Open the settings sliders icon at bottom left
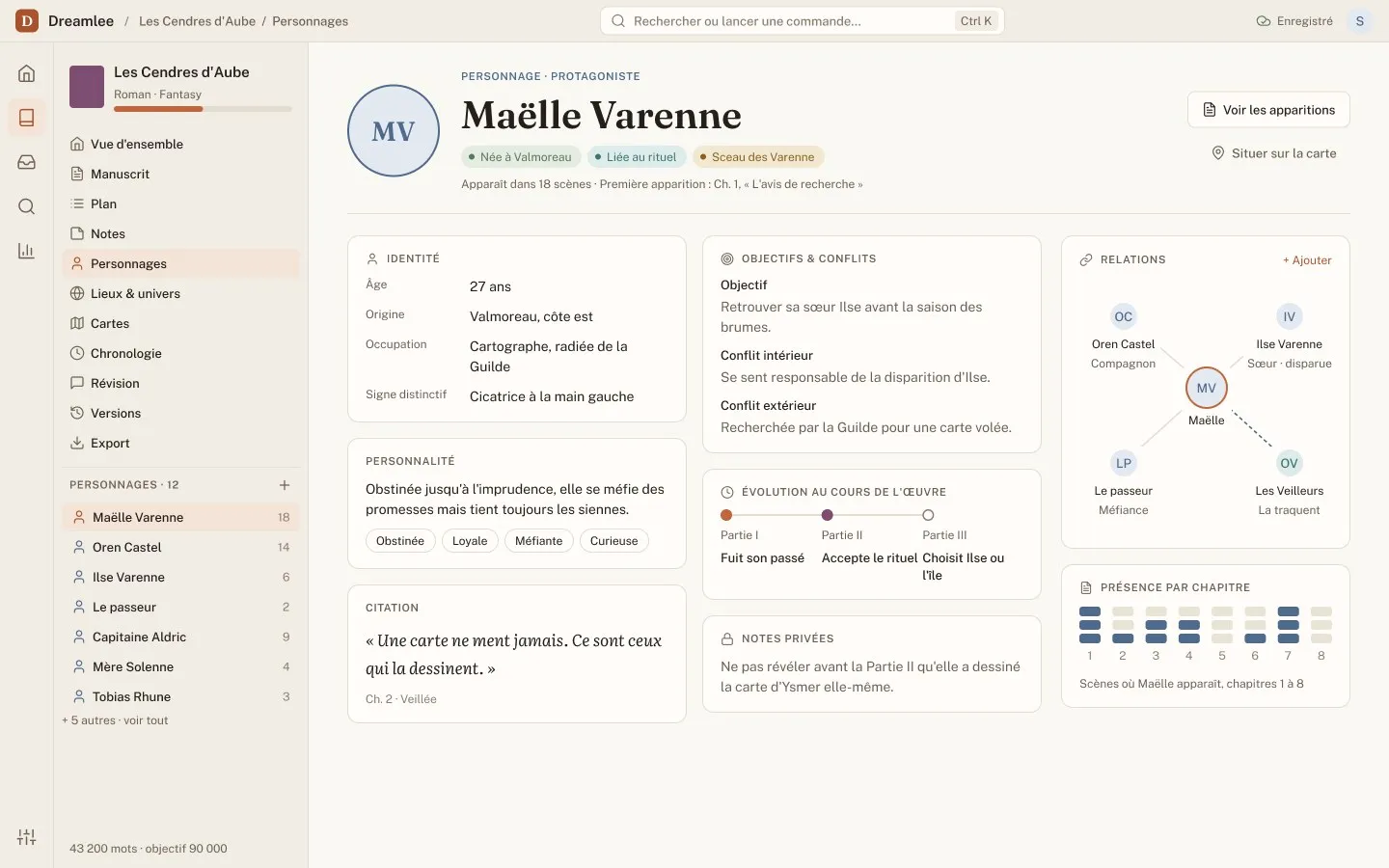This screenshot has height=868, width=1389. pos(27,837)
